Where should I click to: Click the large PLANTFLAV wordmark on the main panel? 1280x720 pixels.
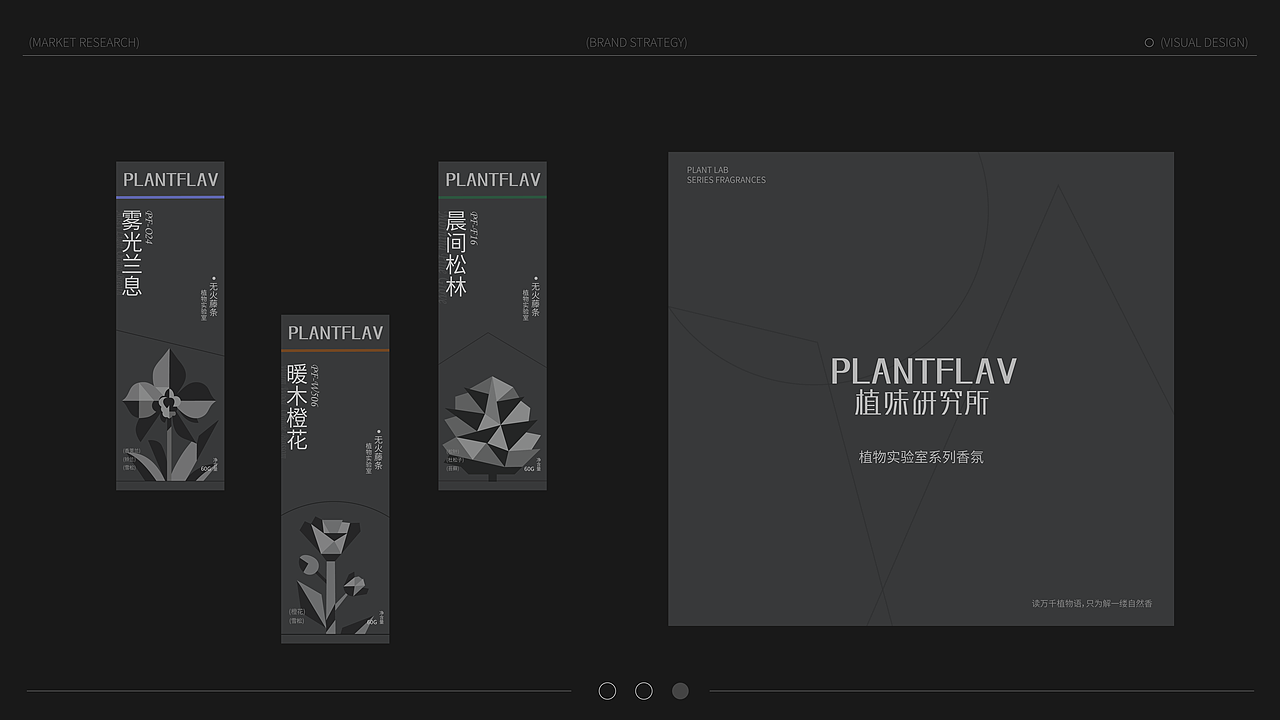point(920,371)
